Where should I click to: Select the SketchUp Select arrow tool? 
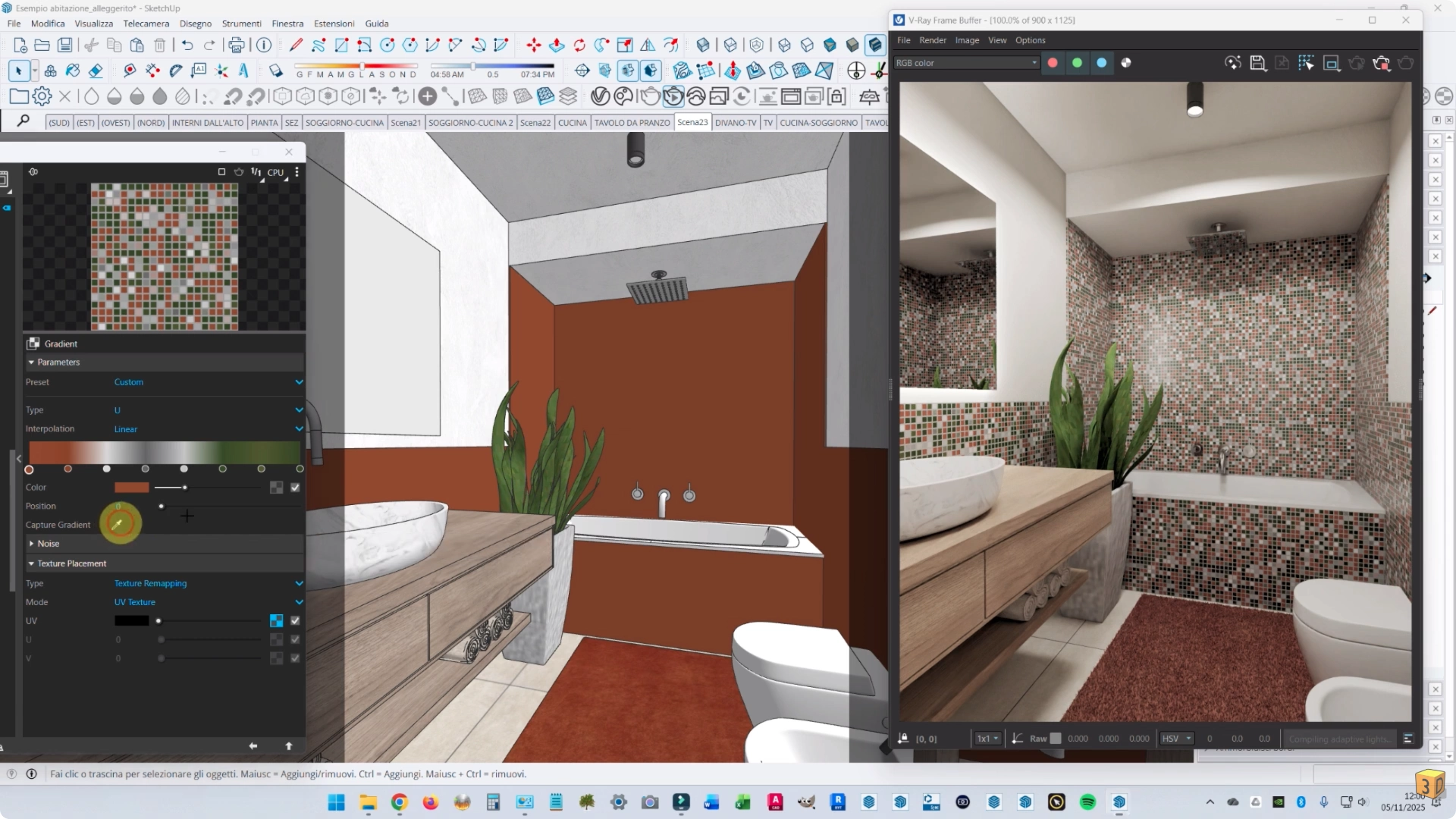(19, 71)
